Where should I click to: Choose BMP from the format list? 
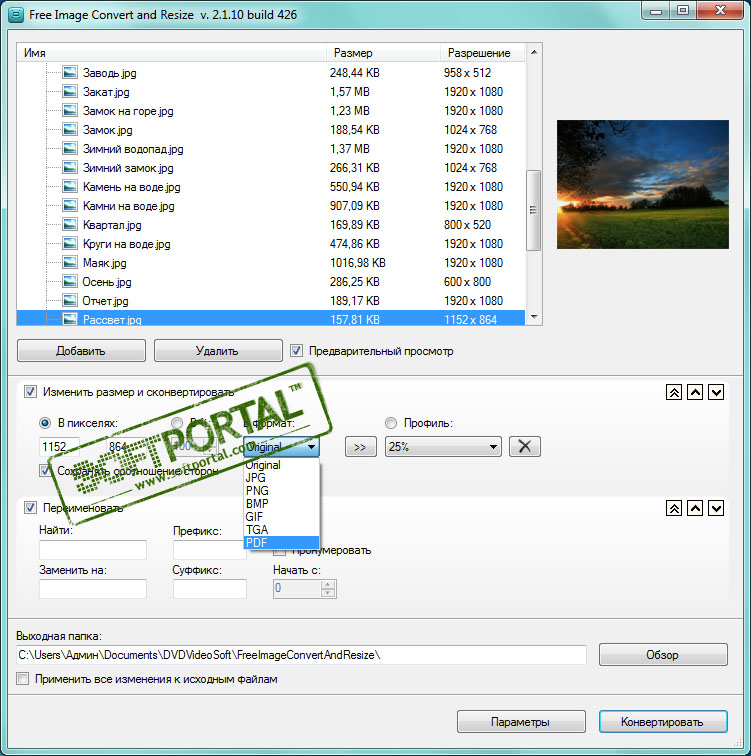pyautogui.click(x=282, y=504)
